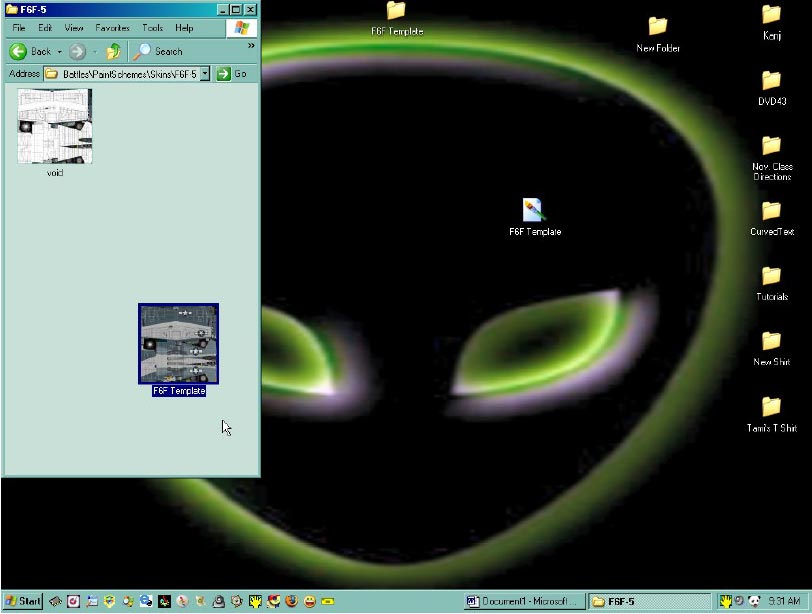Click the Start button
This screenshot has height=614, width=812.
tap(22, 601)
